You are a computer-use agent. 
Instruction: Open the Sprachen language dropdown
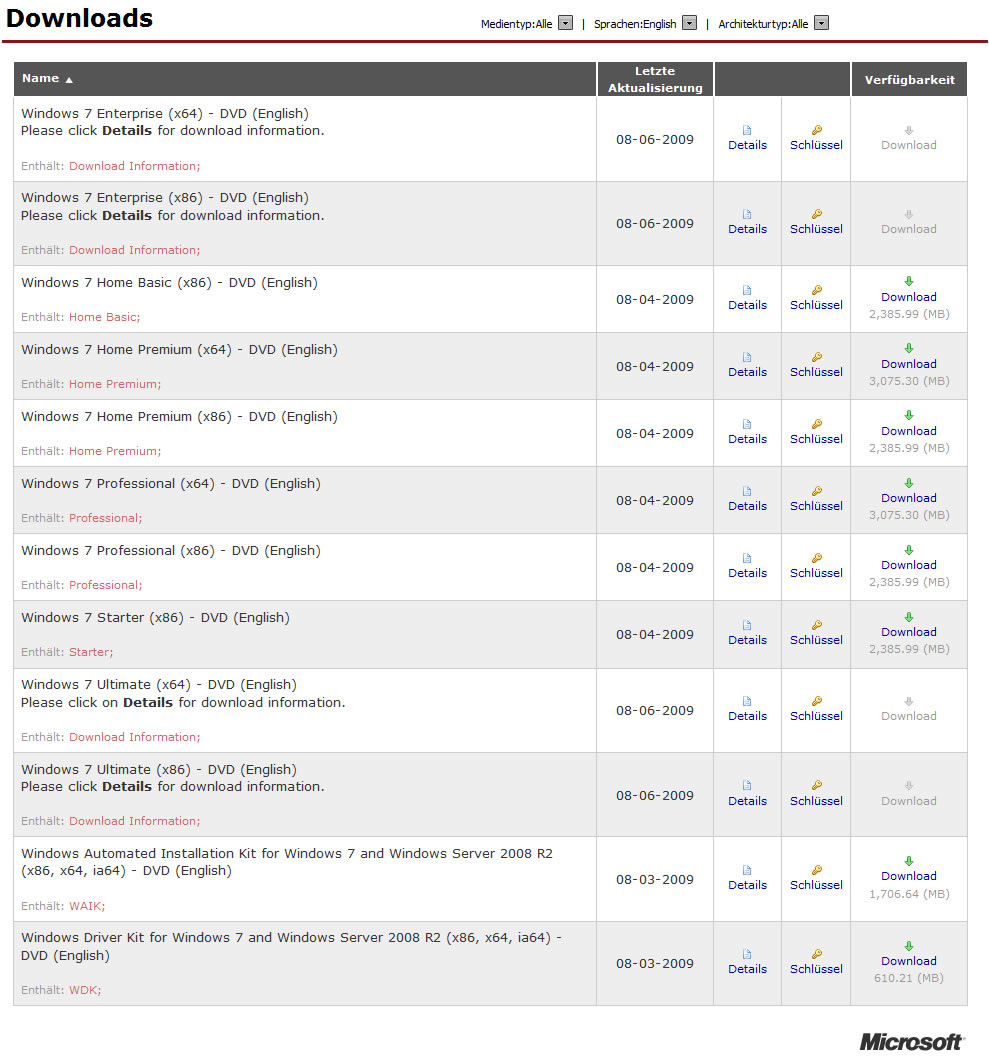tap(690, 24)
